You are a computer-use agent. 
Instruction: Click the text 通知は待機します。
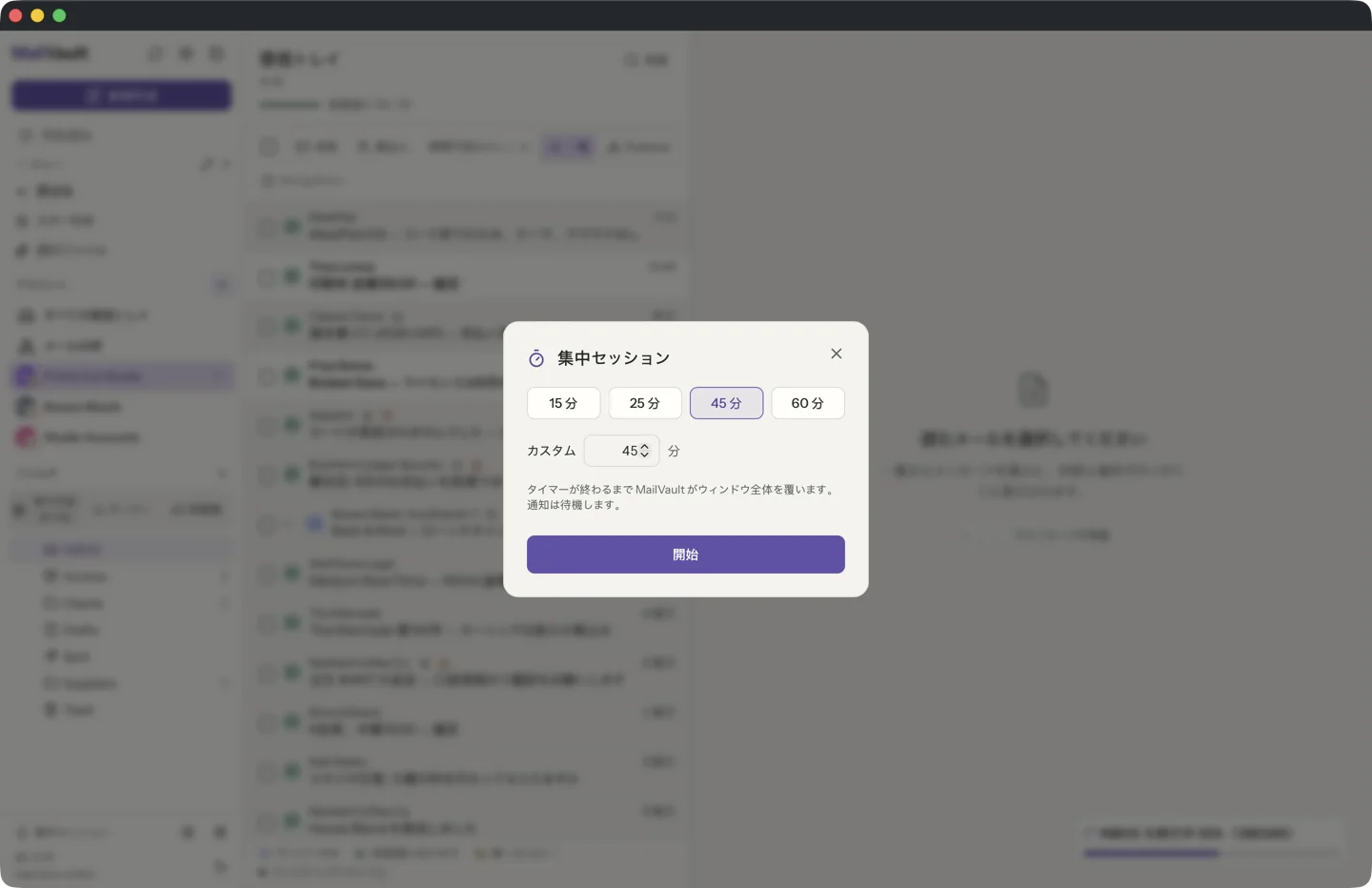click(575, 505)
